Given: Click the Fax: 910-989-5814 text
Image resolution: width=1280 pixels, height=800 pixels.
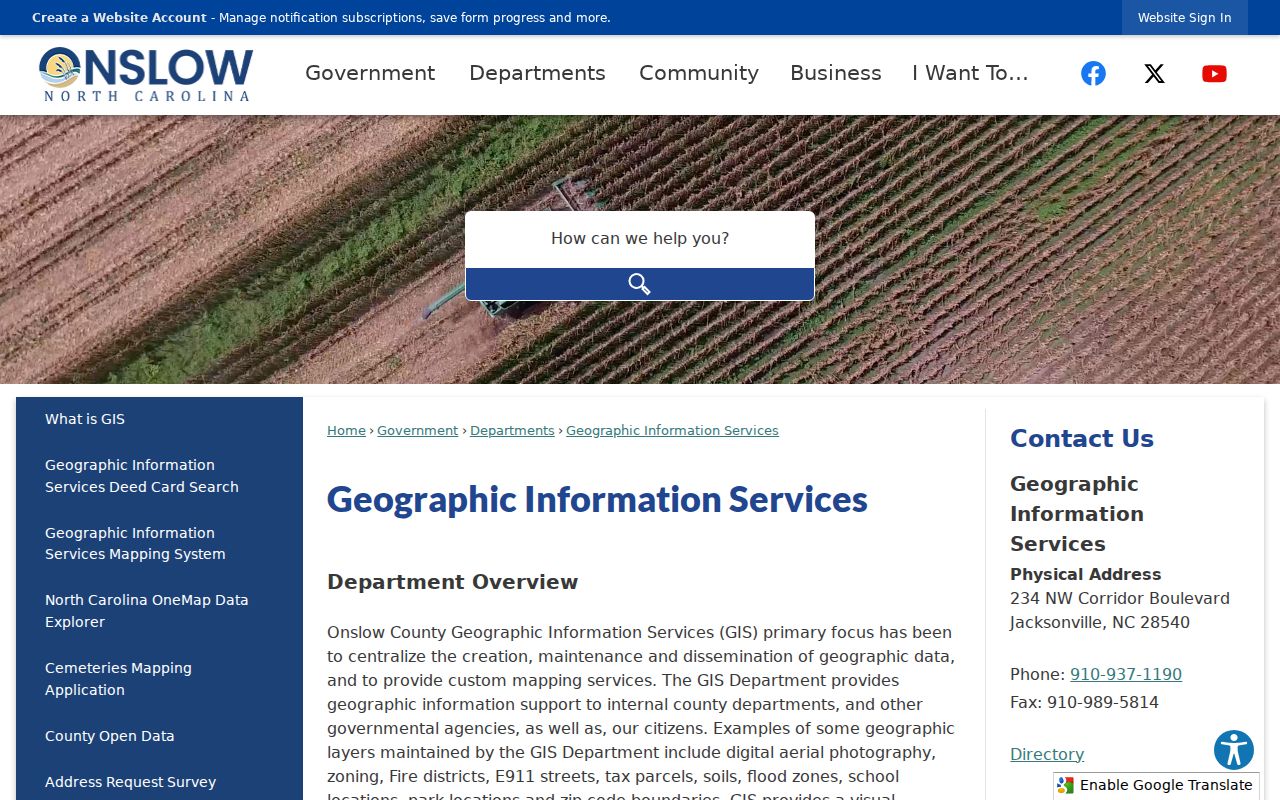Looking at the screenshot, I should click(x=1084, y=702).
